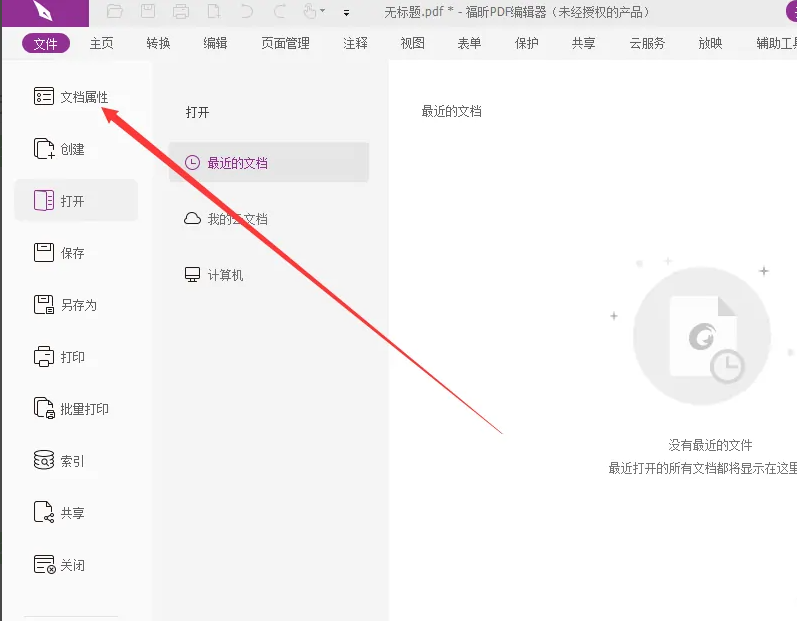
Task: Click the printer icon in title bar
Action: [x=180, y=11]
